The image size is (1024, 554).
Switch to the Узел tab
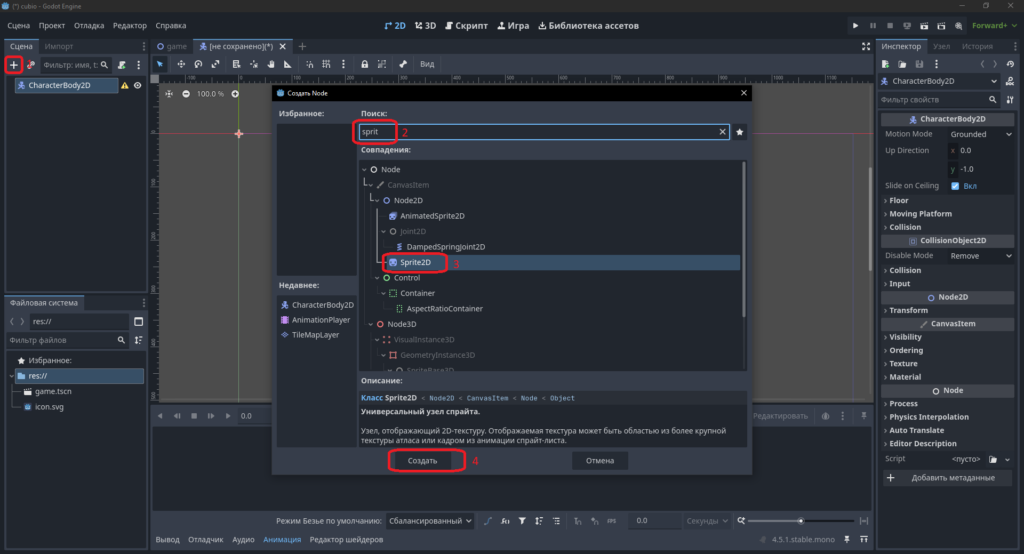point(941,46)
